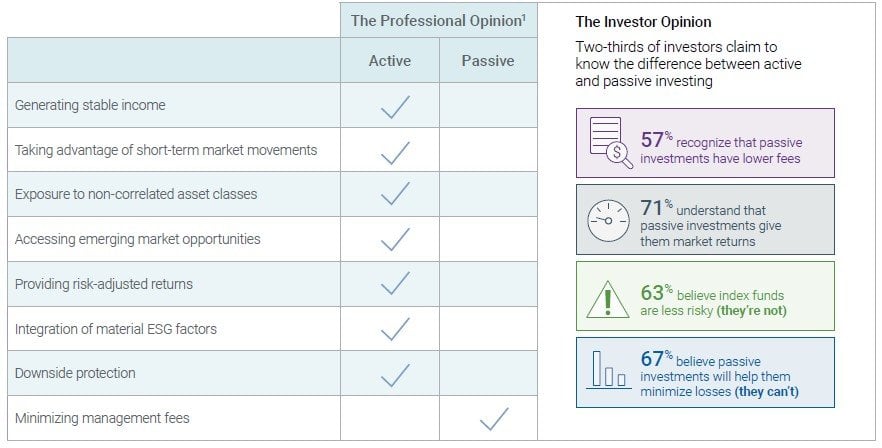Click the checkmark for Integration of material ESG factors
This screenshot has height=448, width=882.
(394, 329)
